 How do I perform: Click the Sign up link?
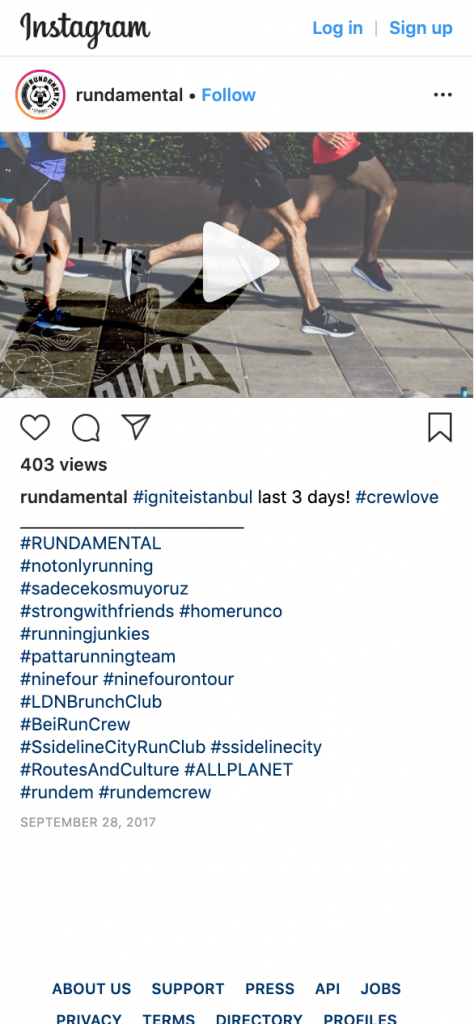pos(420,28)
